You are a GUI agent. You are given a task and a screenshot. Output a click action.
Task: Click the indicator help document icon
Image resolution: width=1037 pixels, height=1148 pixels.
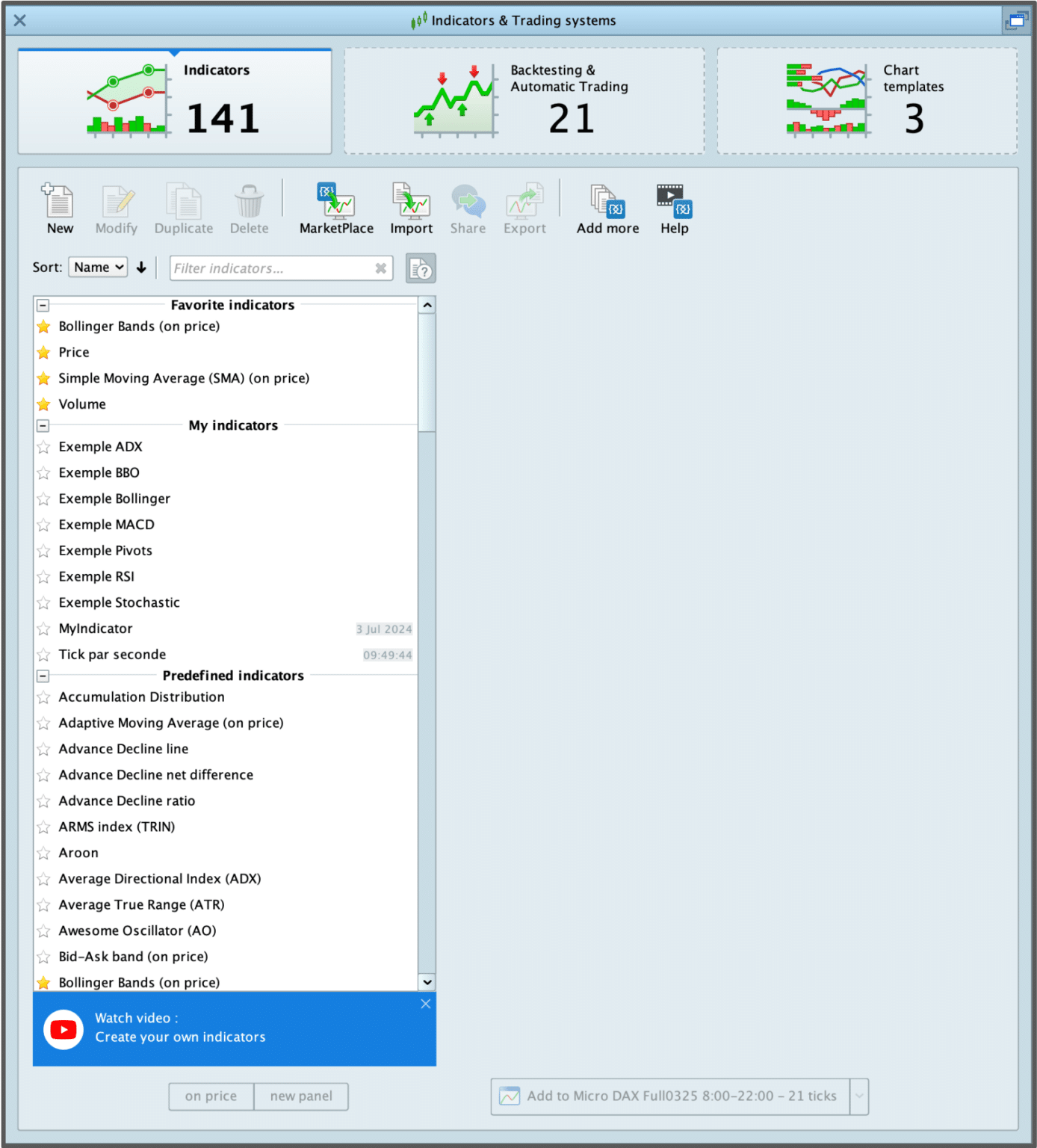(x=421, y=268)
